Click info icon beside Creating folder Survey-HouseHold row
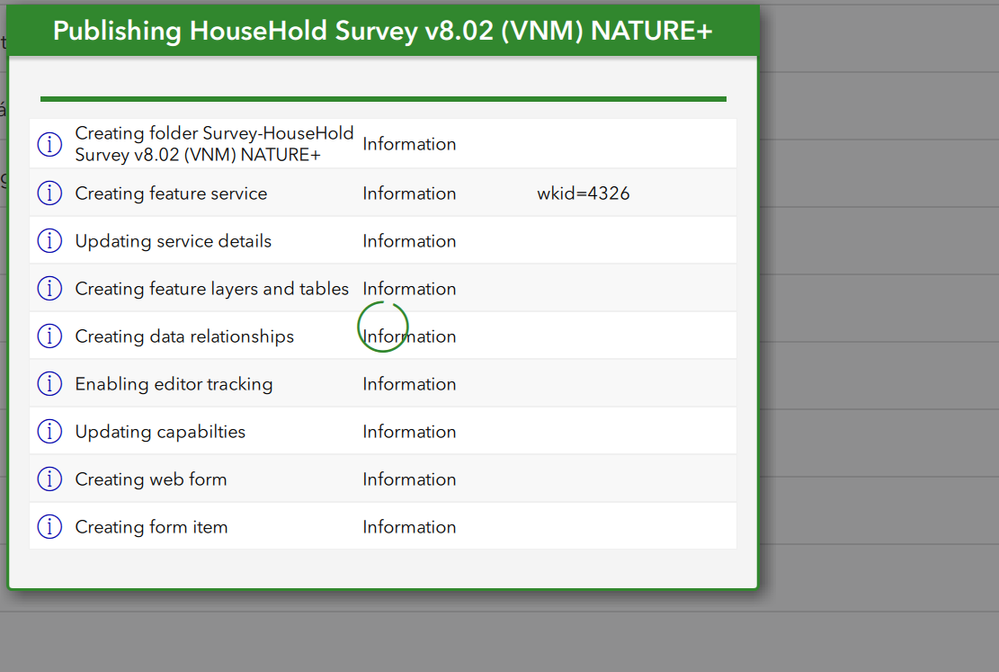 point(50,144)
